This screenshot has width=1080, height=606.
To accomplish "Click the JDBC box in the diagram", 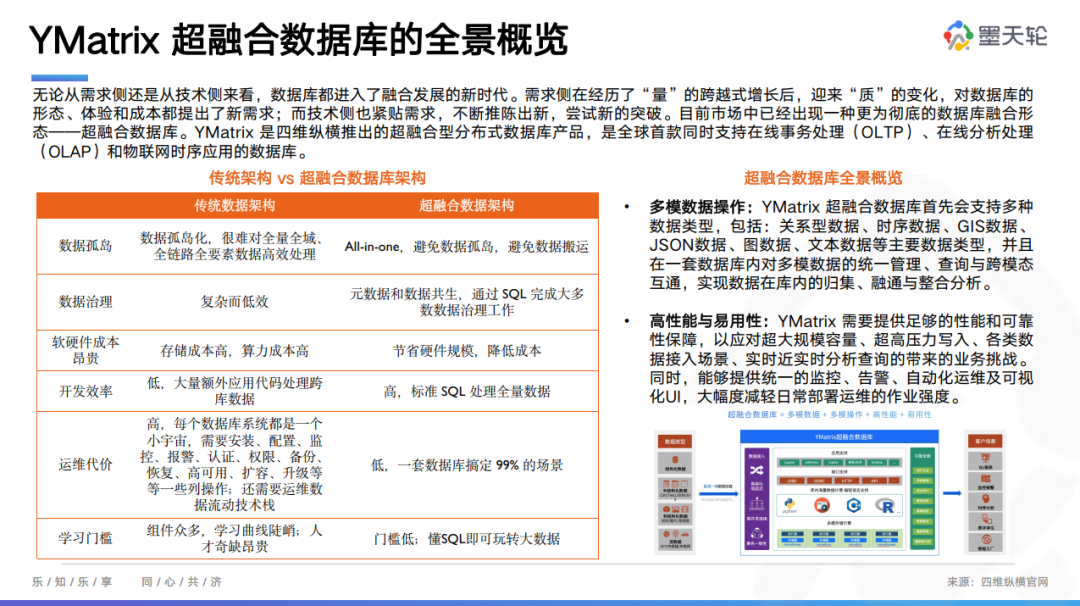I will point(791,481).
